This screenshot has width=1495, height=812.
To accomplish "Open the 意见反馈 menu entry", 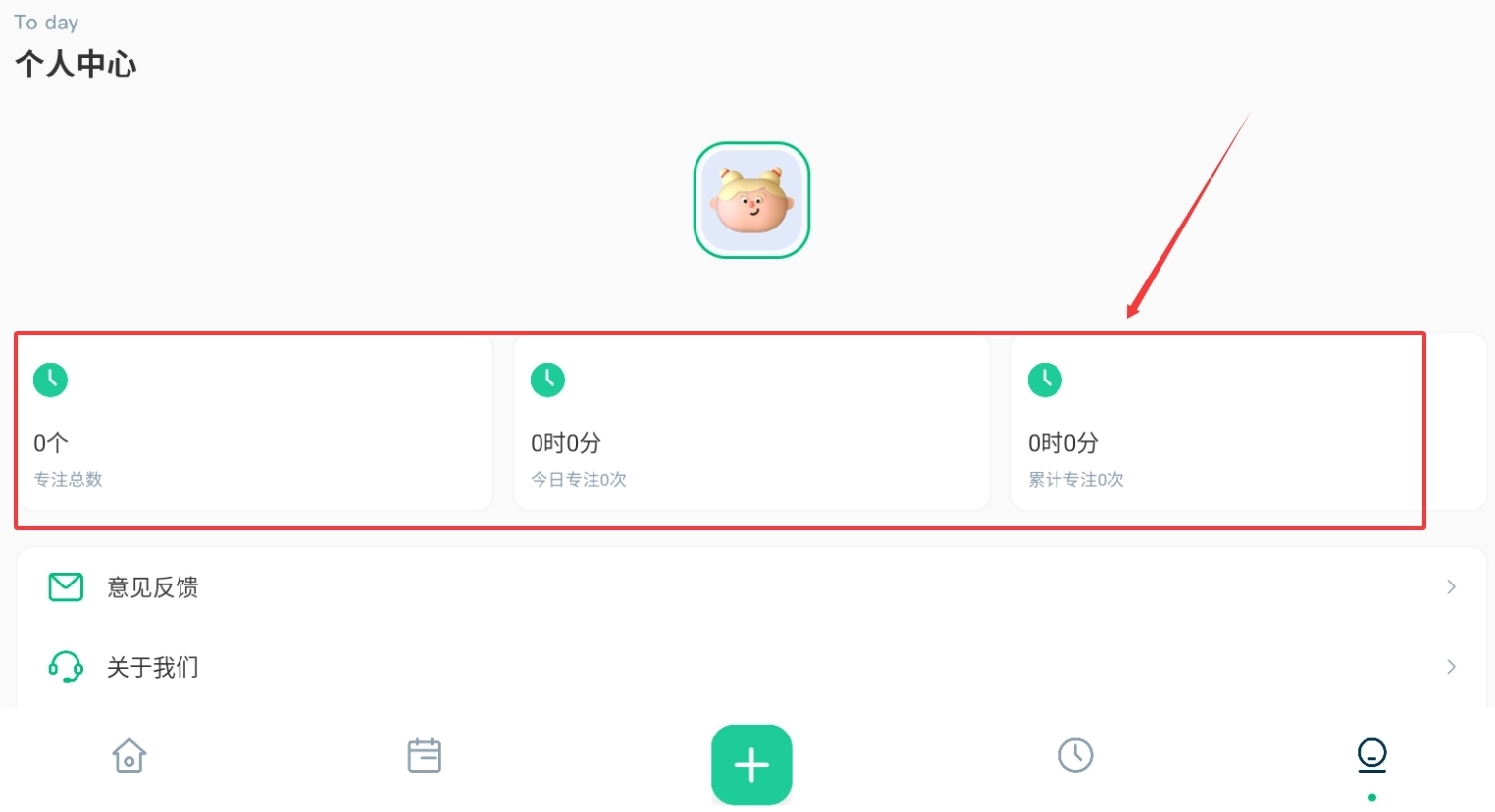I will click(751, 587).
